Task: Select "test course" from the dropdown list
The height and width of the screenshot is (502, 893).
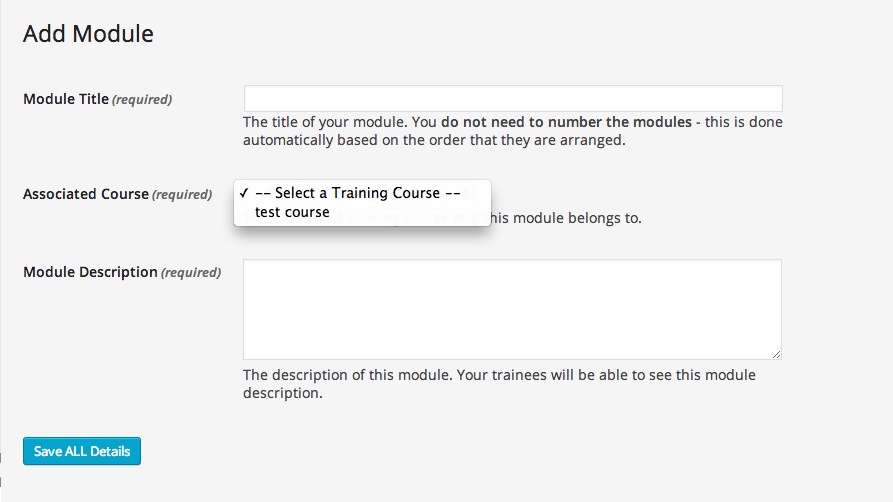Action: pyautogui.click(x=292, y=212)
